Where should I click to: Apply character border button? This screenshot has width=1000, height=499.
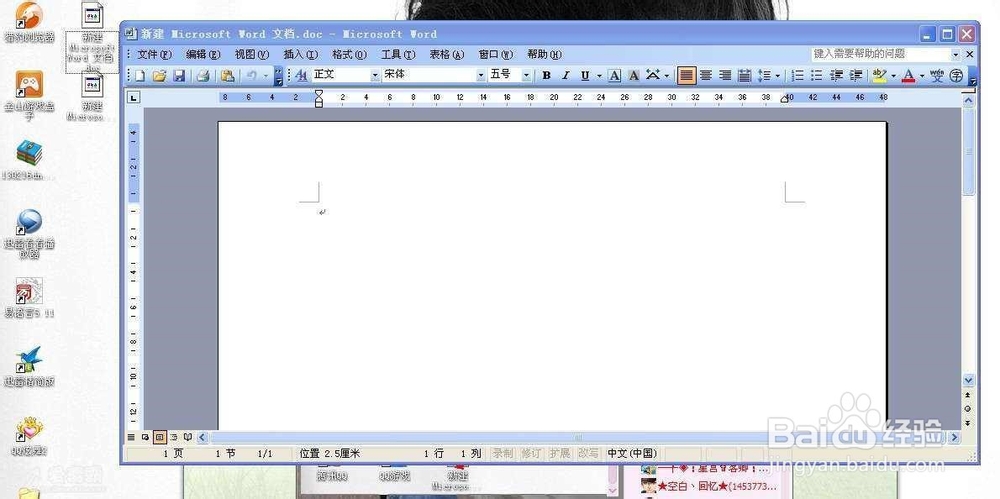614,76
